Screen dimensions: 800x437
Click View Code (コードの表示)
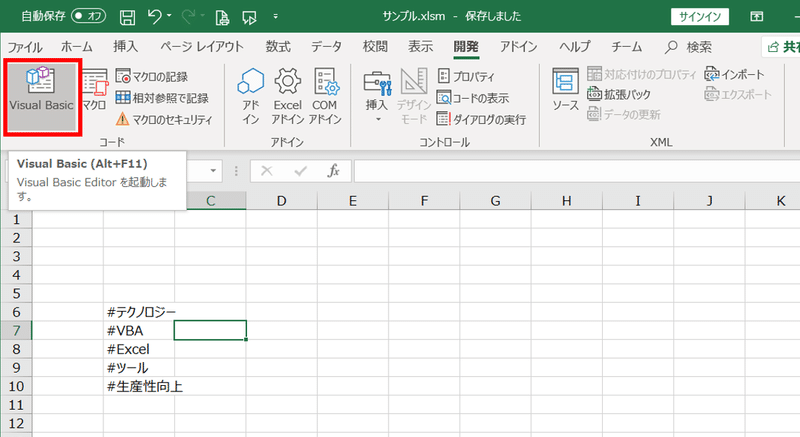point(473,97)
